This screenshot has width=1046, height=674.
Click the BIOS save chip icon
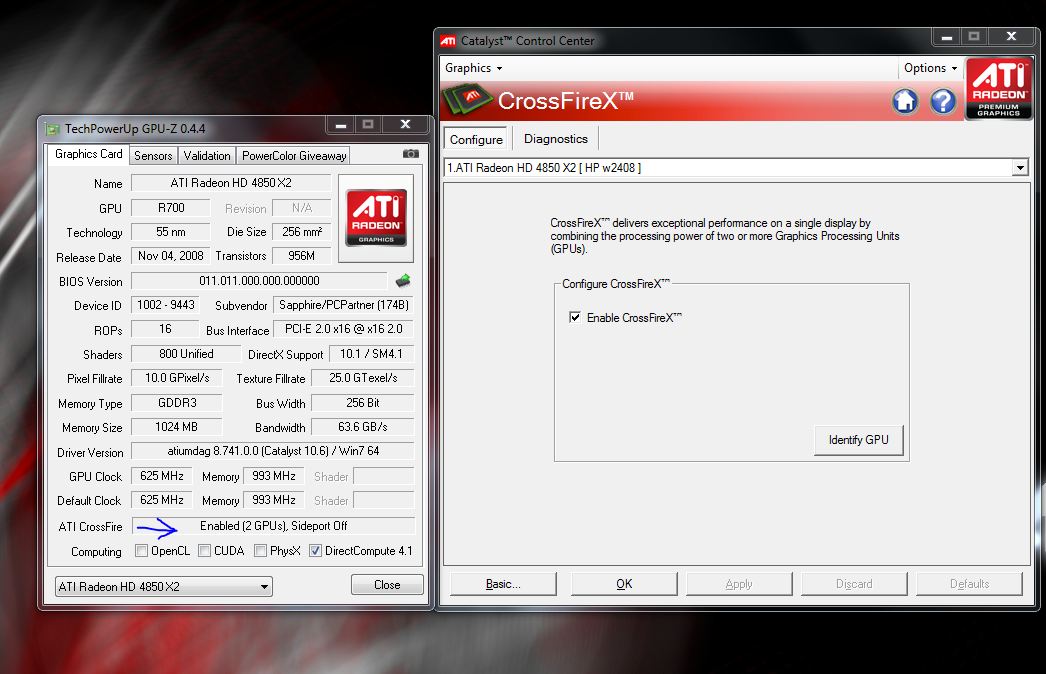tap(403, 281)
